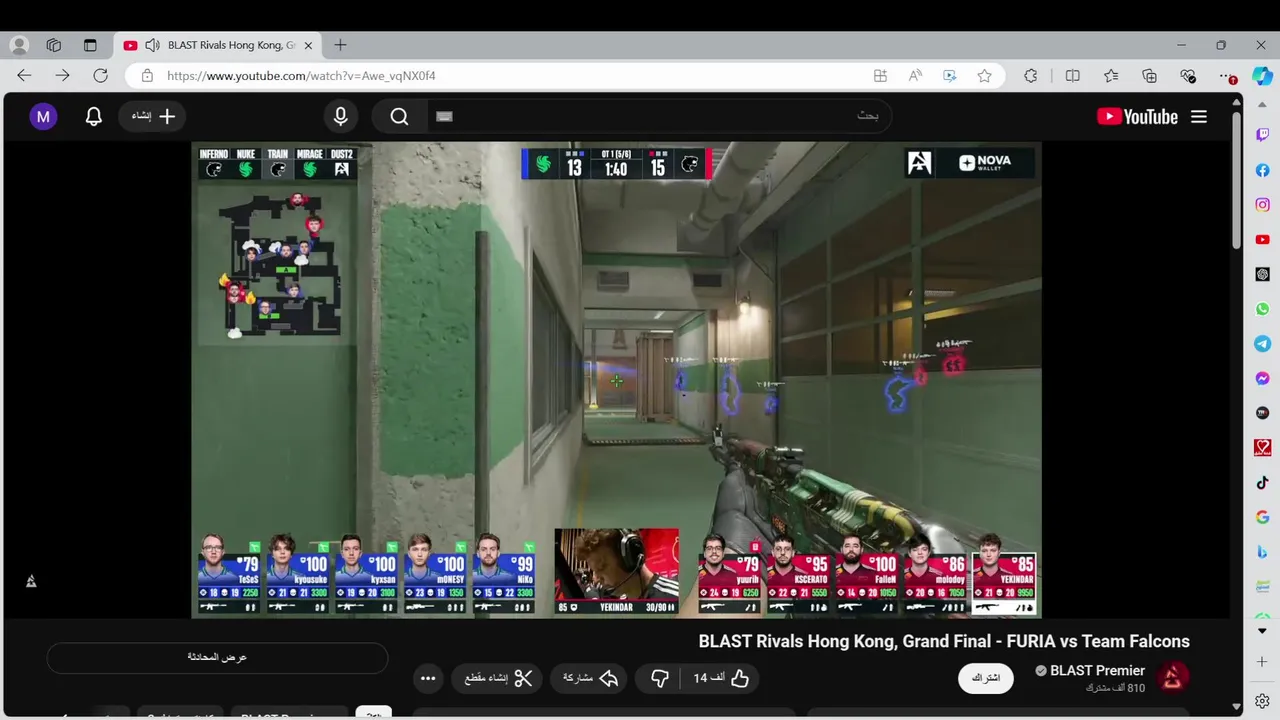Open more actions three-dot menu under video

pos(428,678)
